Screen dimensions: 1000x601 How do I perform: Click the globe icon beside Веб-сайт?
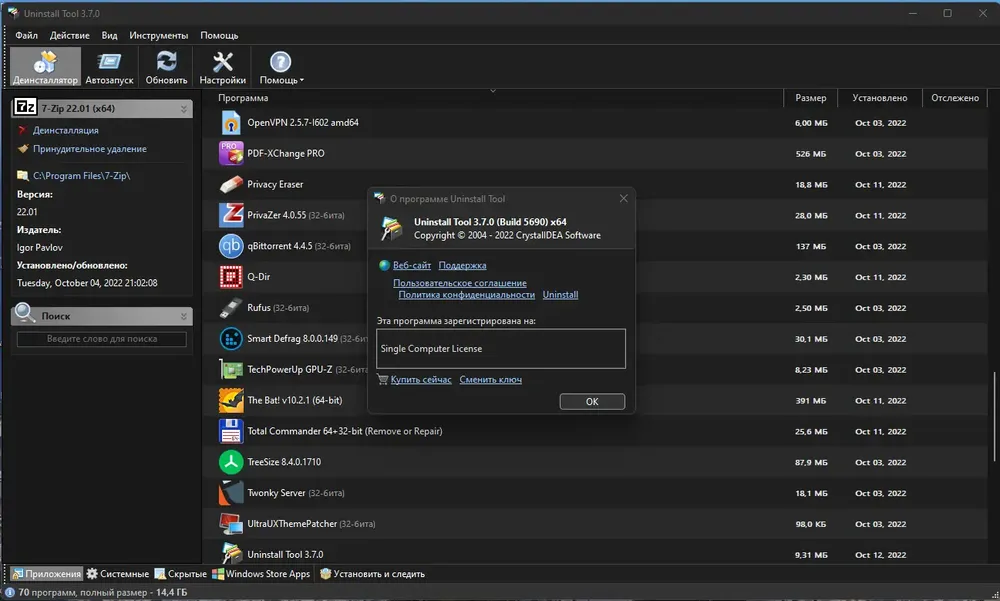(x=384, y=265)
